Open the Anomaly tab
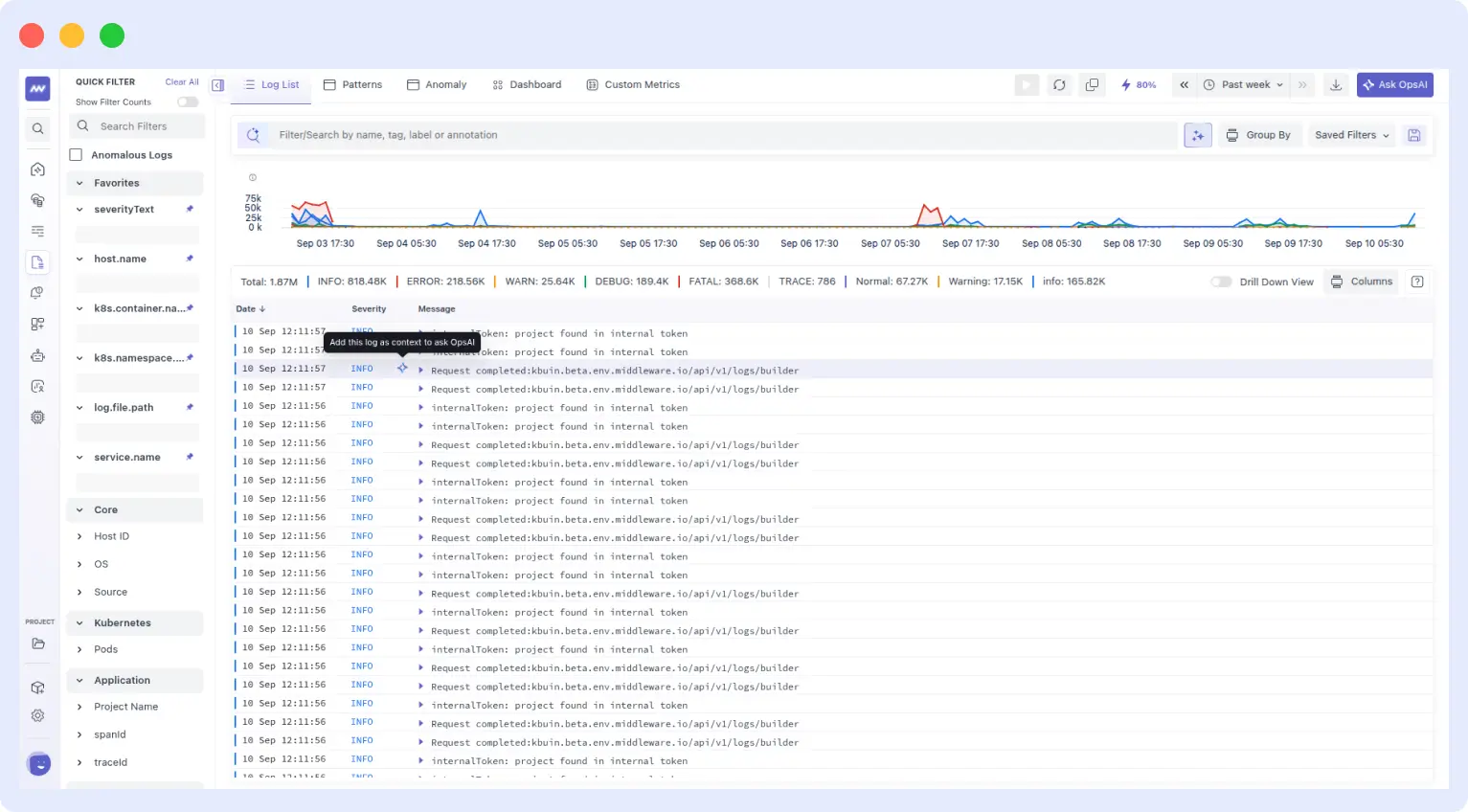This screenshot has width=1468, height=812. pos(437,85)
